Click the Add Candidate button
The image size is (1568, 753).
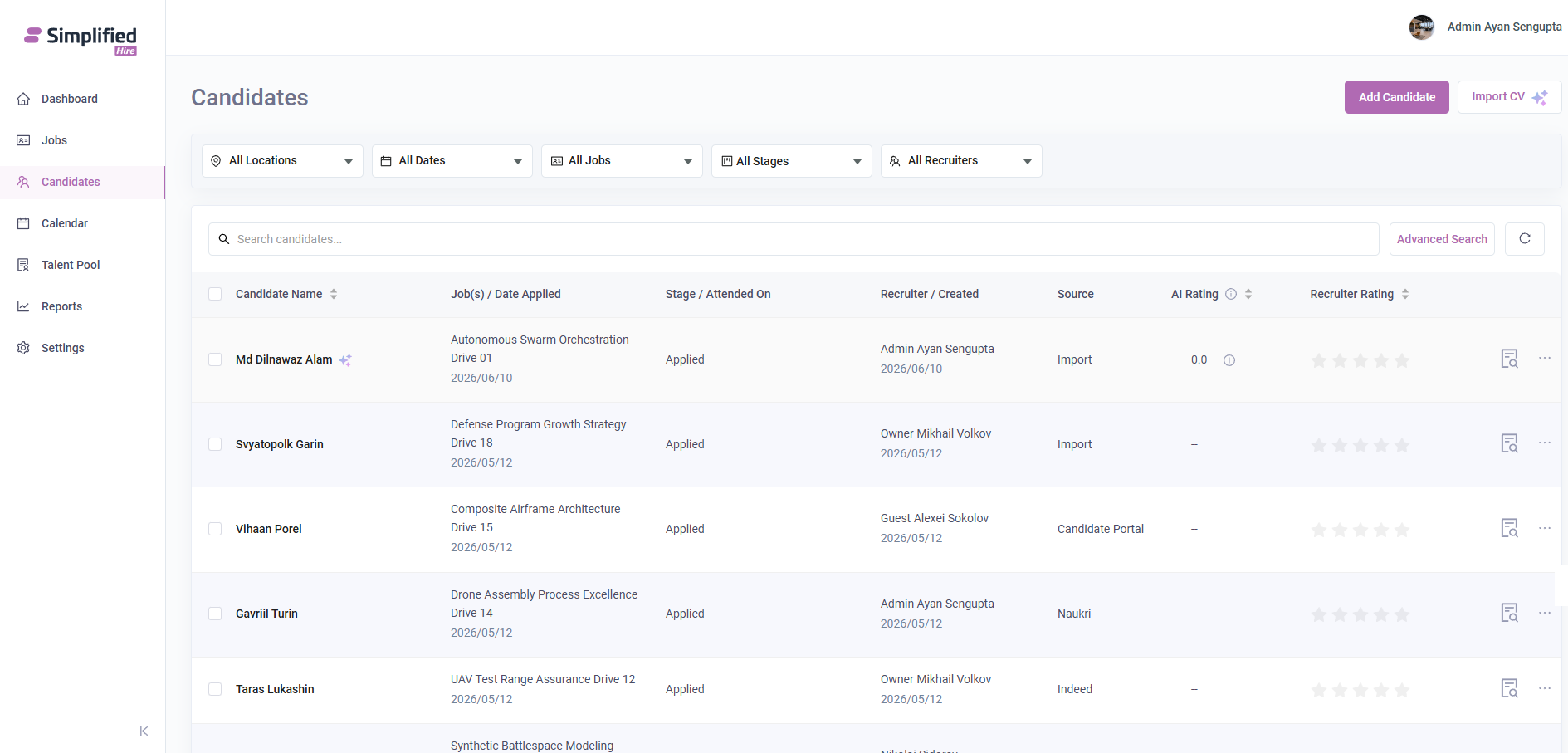click(1397, 97)
